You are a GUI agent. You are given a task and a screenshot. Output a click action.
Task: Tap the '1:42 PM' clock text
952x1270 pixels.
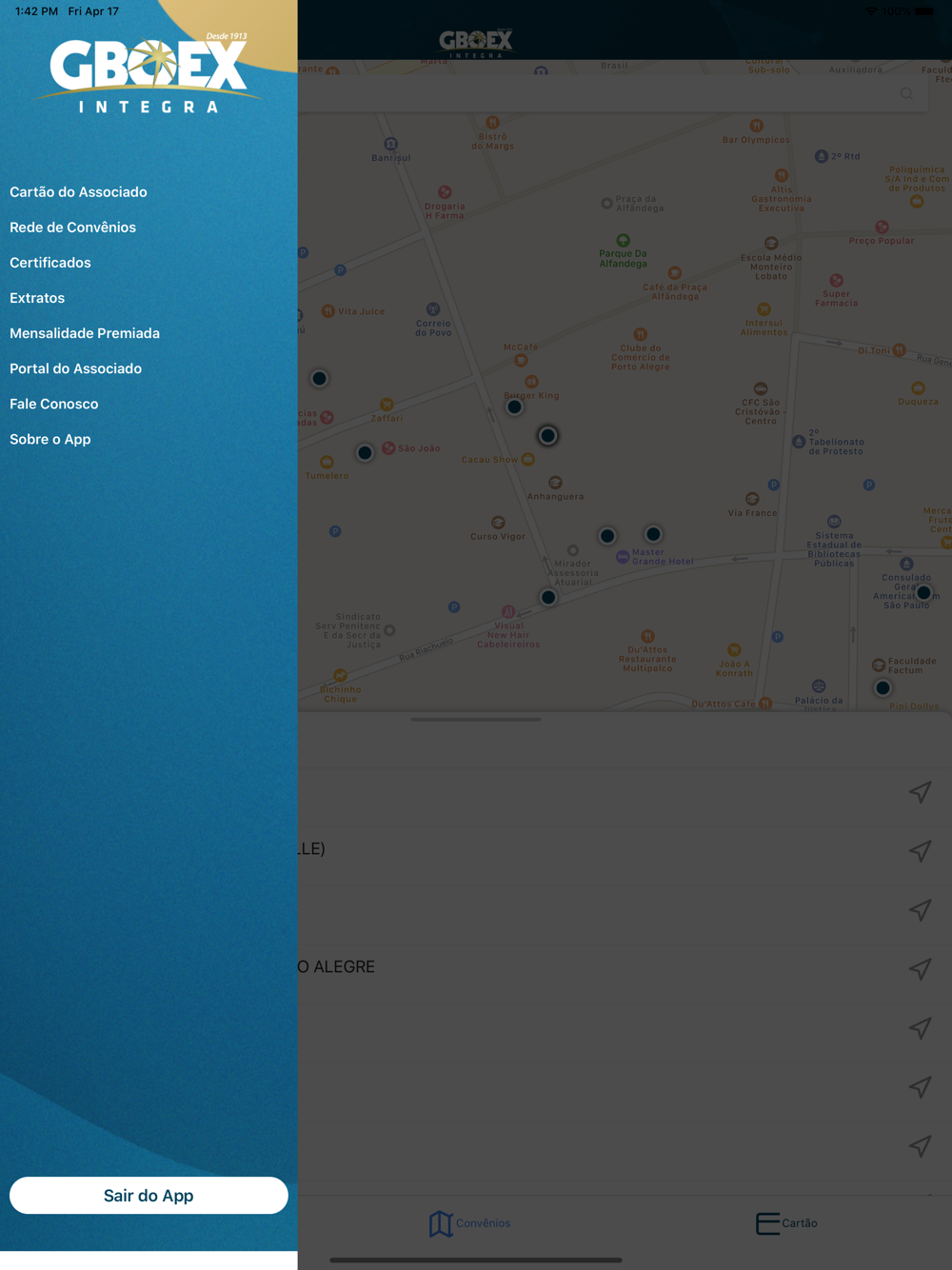(x=36, y=11)
